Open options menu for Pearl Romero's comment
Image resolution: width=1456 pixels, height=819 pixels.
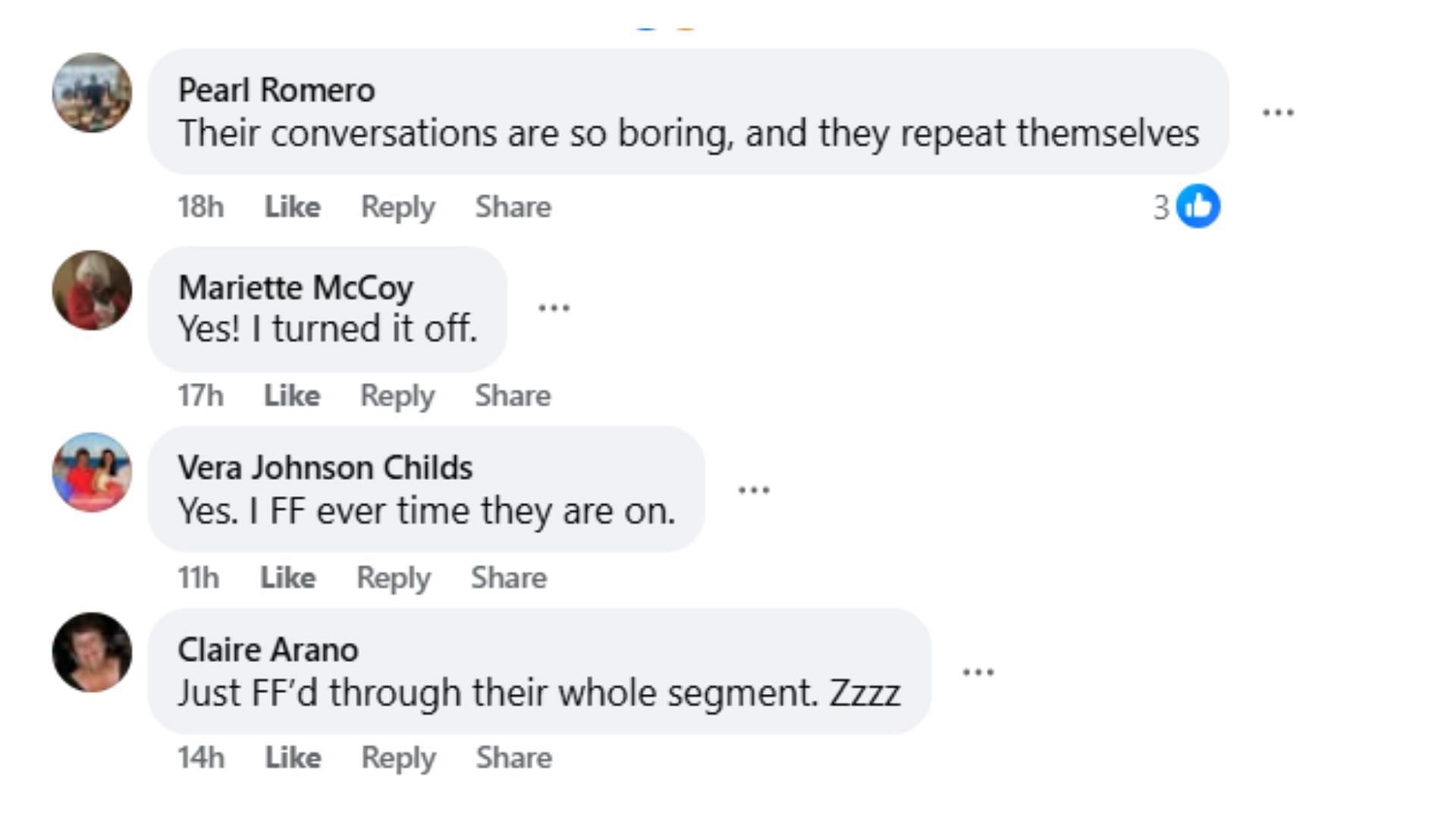point(1278,112)
